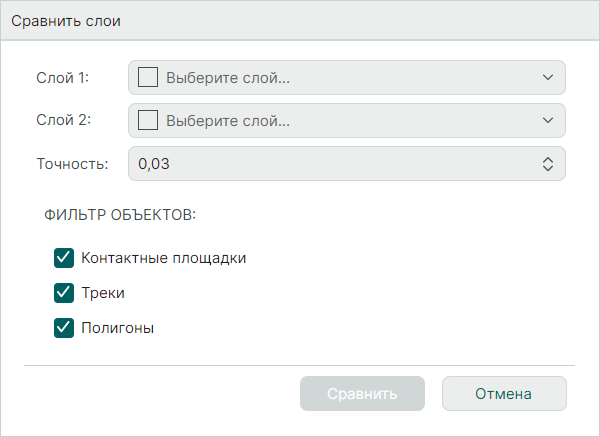Click the 'Точность:' field label

pos(72,164)
